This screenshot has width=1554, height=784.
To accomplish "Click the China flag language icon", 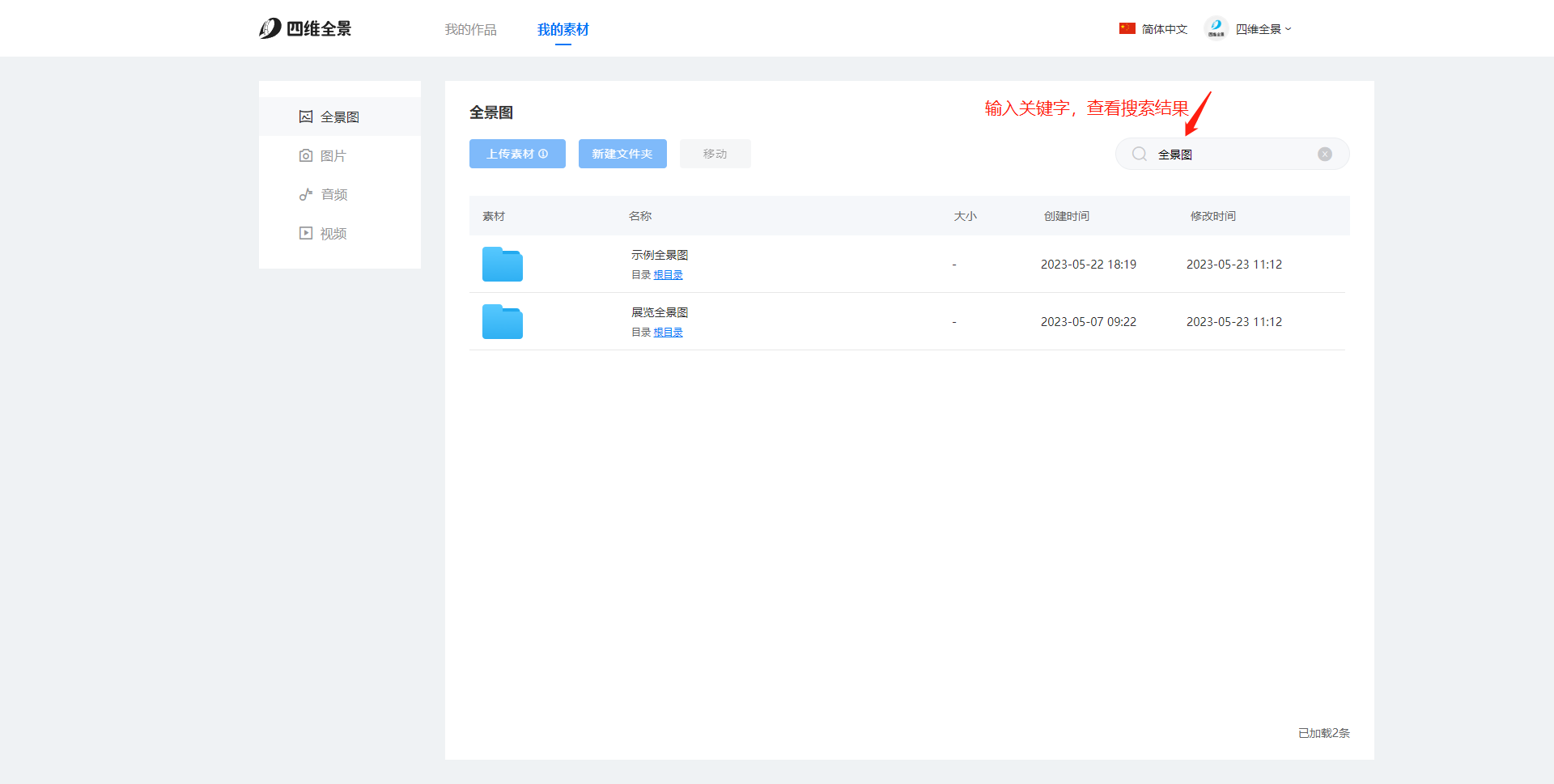I will (1127, 28).
